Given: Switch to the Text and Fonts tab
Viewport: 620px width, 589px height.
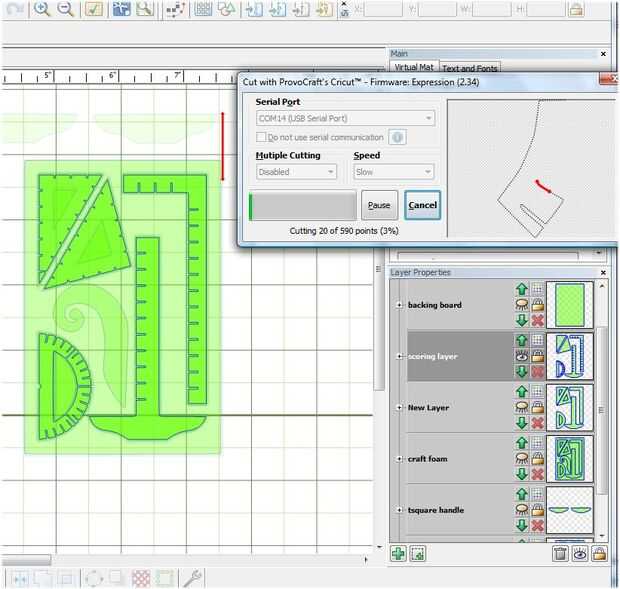Looking at the screenshot, I should (470, 68).
